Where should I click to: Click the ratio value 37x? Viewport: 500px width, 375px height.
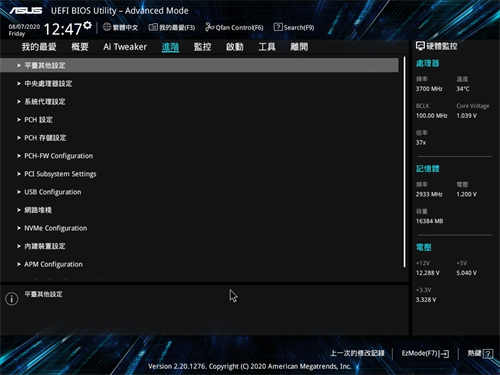coord(421,143)
